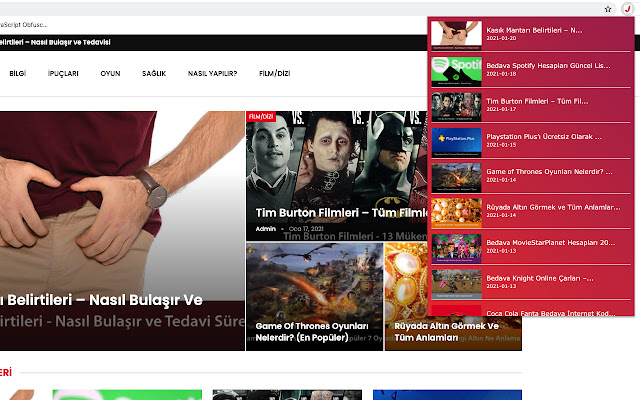Open Bedava MovieStarPlanet thumbnail in popup
The image size is (640, 400).
(x=456, y=249)
